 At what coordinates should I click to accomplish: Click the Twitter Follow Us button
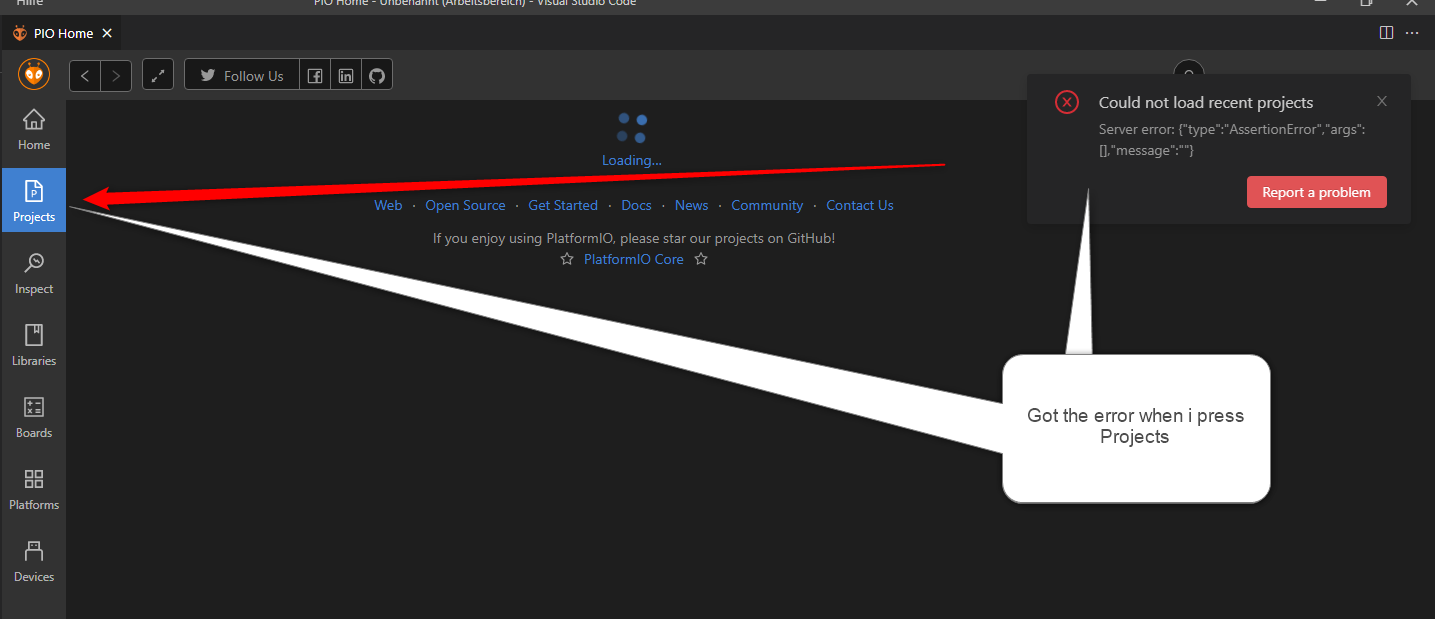[x=242, y=75]
